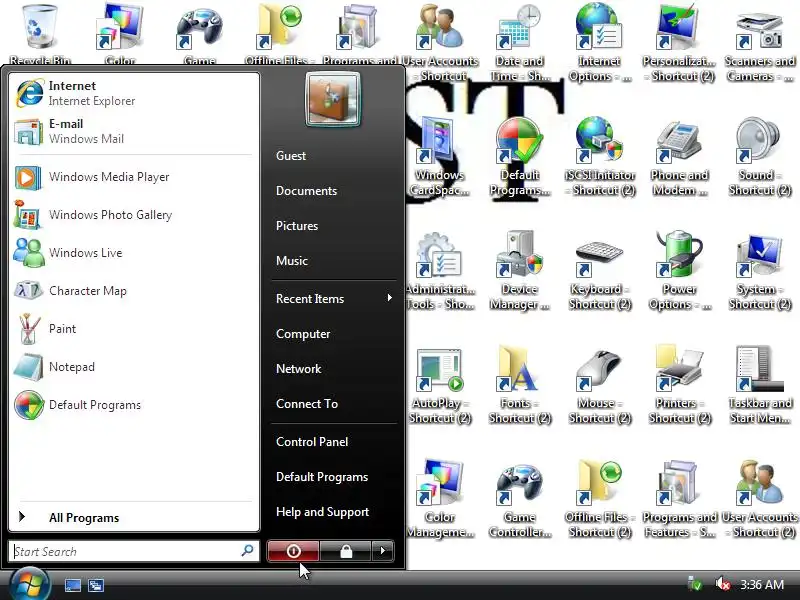Click Show Desktop in Quick Launch
Image resolution: width=800 pixels, height=600 pixels.
click(x=72, y=585)
